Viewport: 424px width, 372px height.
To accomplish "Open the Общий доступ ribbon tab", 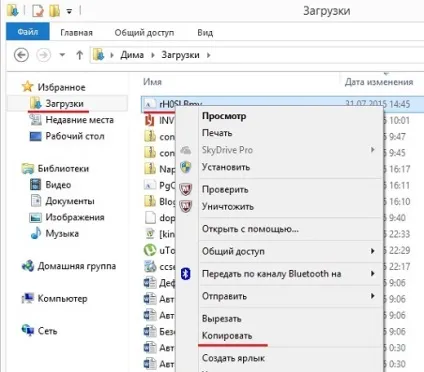I will click(144, 32).
